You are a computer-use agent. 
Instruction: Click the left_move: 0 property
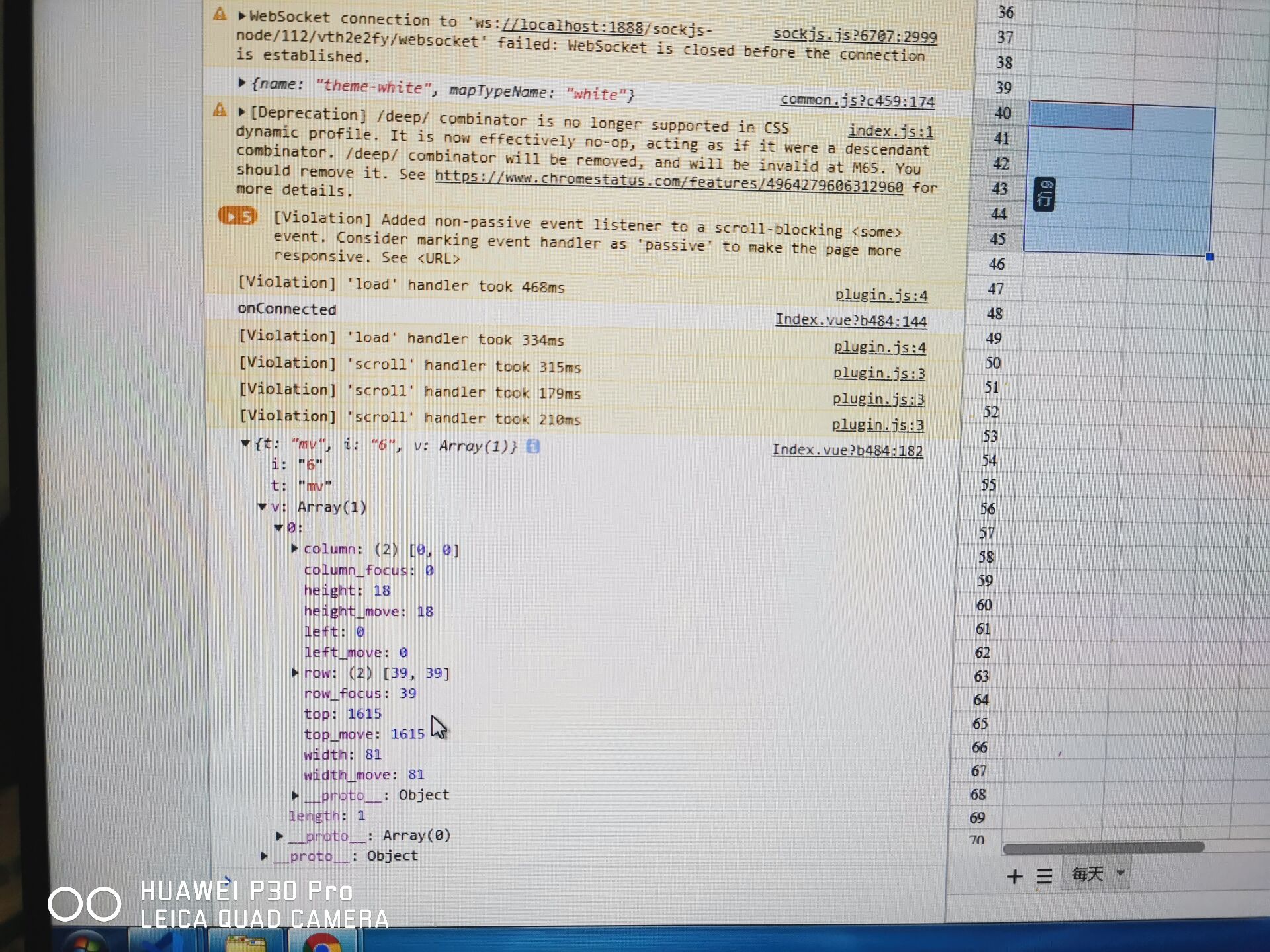356,653
